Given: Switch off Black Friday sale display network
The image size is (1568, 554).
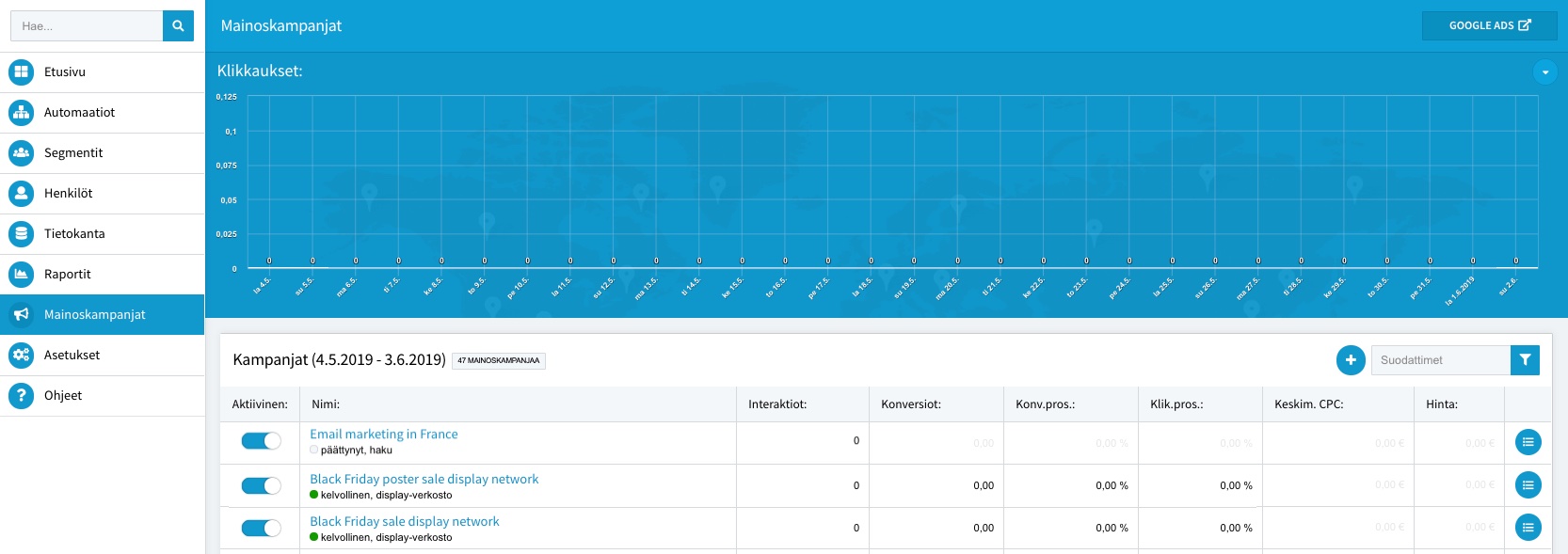Looking at the screenshot, I should click(261, 528).
